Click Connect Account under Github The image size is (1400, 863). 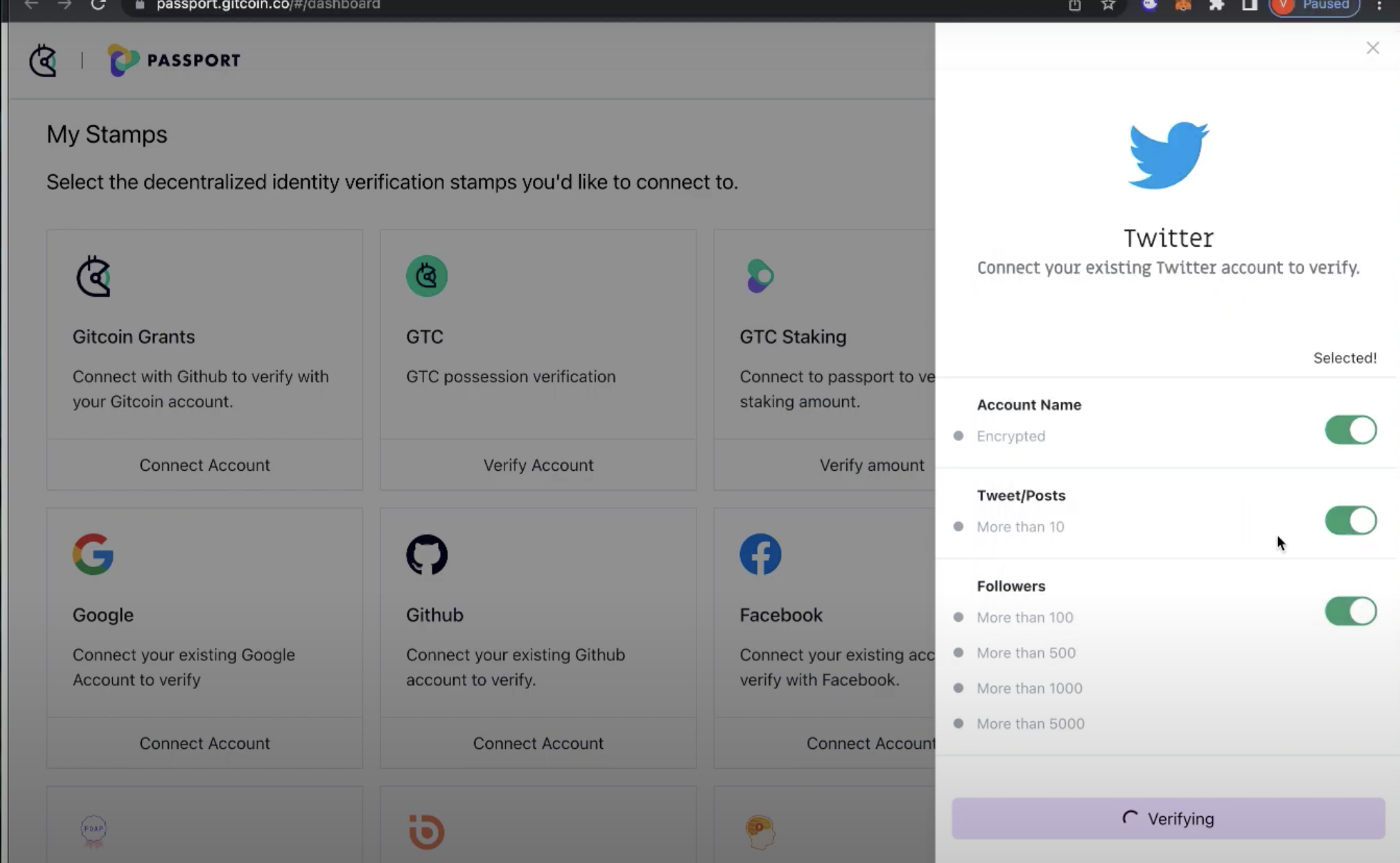[x=538, y=743]
